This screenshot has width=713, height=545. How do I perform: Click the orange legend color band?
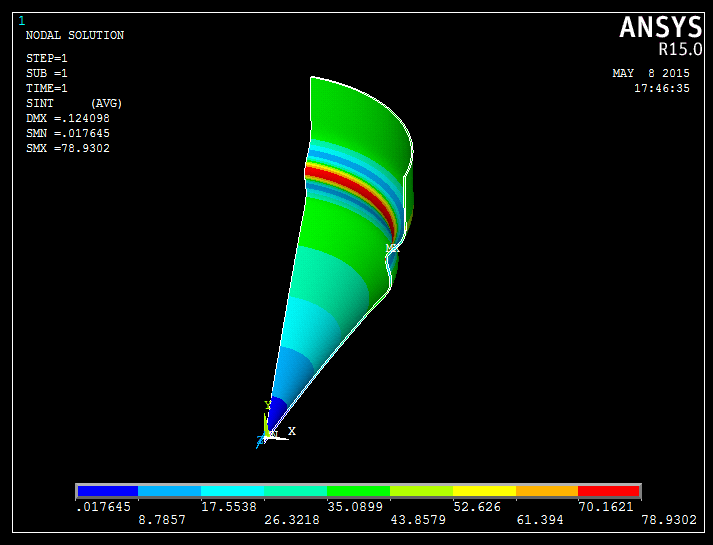coord(547,491)
